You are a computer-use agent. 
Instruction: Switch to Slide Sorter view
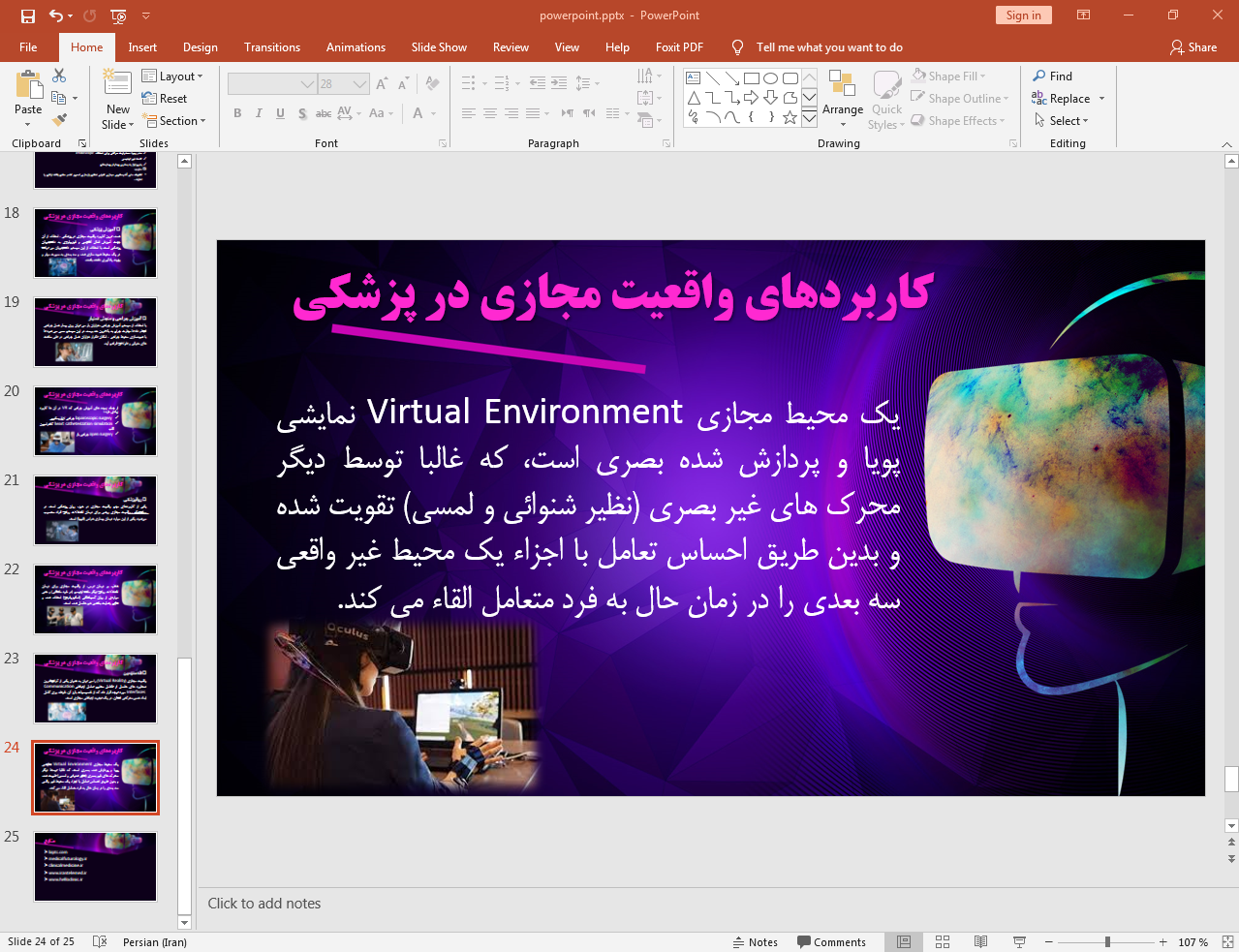pos(943,941)
